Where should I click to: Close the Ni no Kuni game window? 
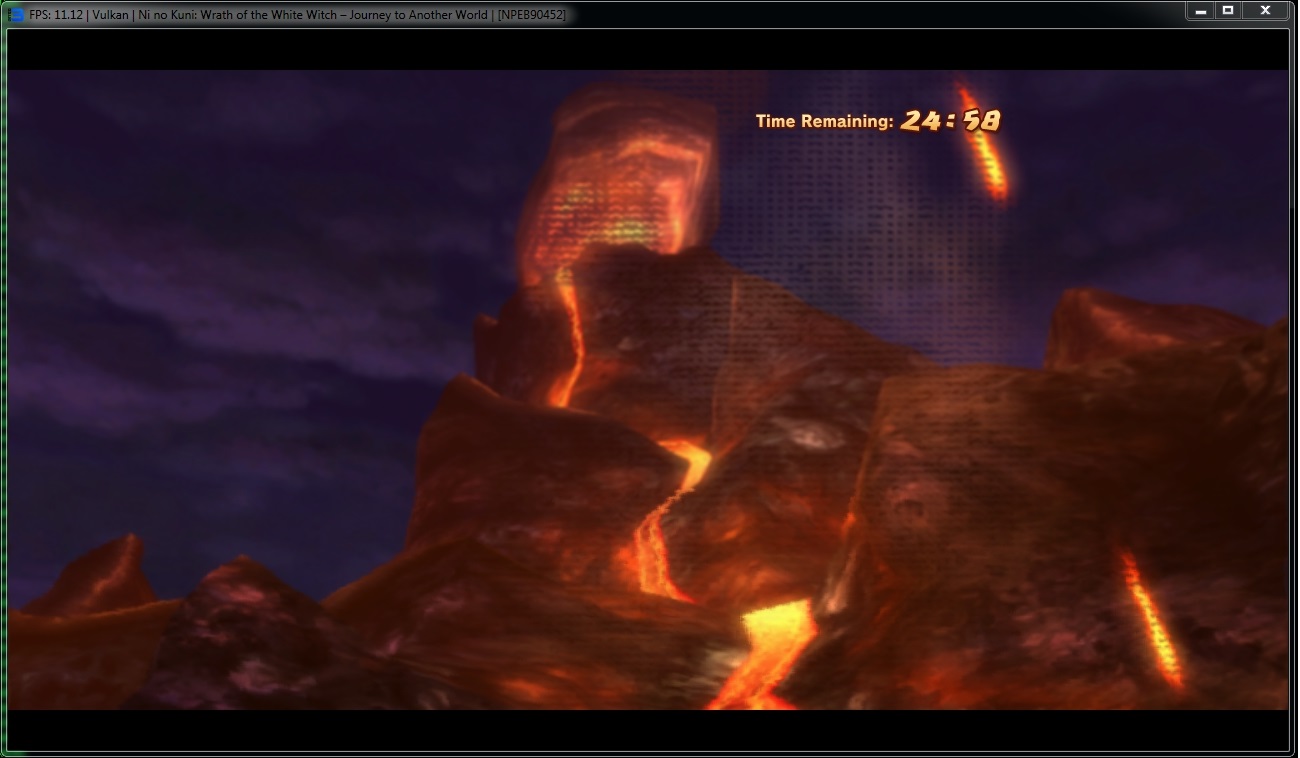(x=1265, y=11)
